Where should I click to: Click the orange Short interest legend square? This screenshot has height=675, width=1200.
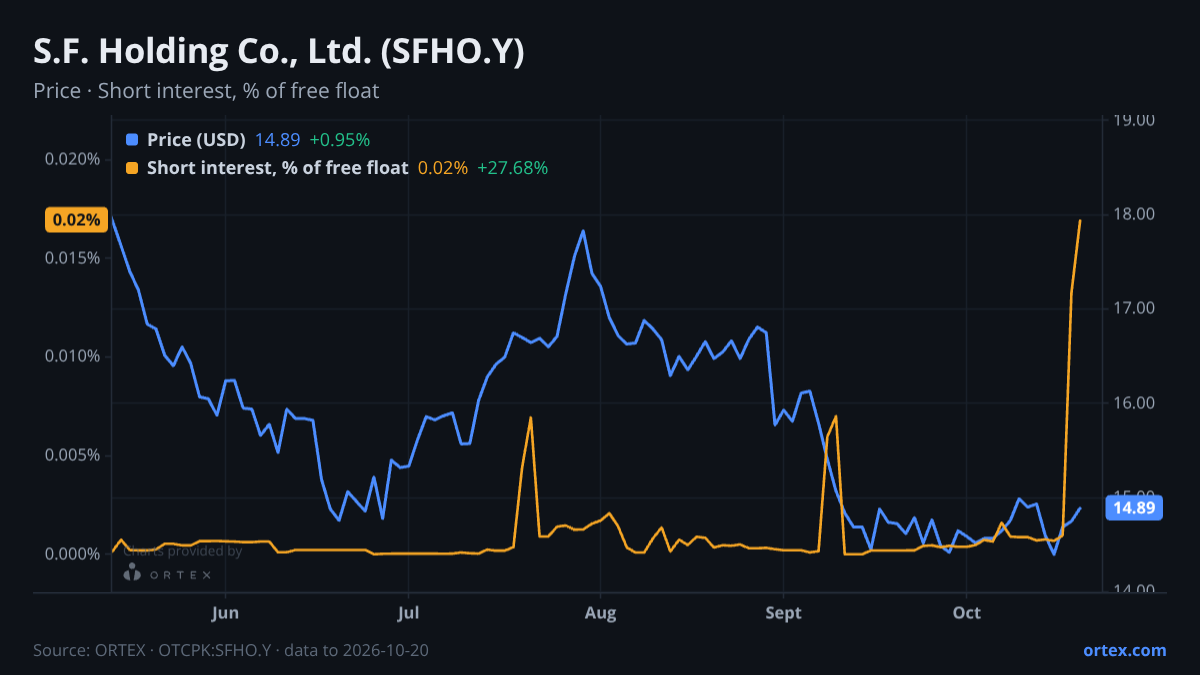[132, 168]
